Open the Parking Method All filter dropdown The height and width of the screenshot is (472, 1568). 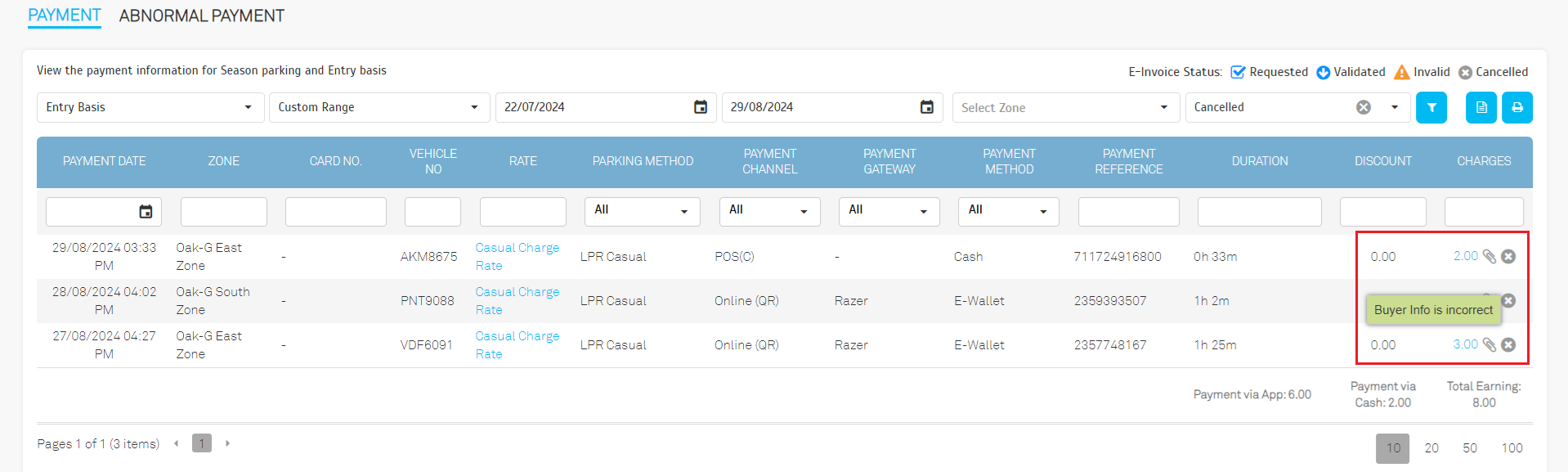click(642, 211)
